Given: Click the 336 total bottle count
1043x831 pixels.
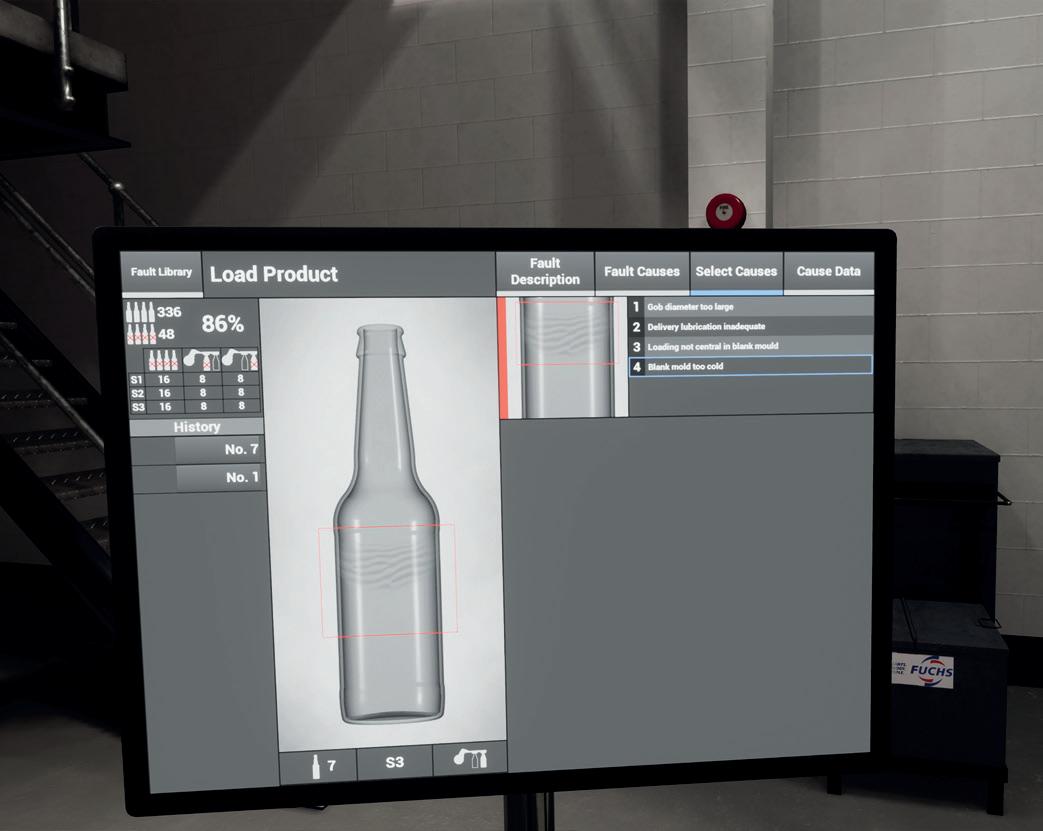Looking at the screenshot, I should tap(169, 311).
